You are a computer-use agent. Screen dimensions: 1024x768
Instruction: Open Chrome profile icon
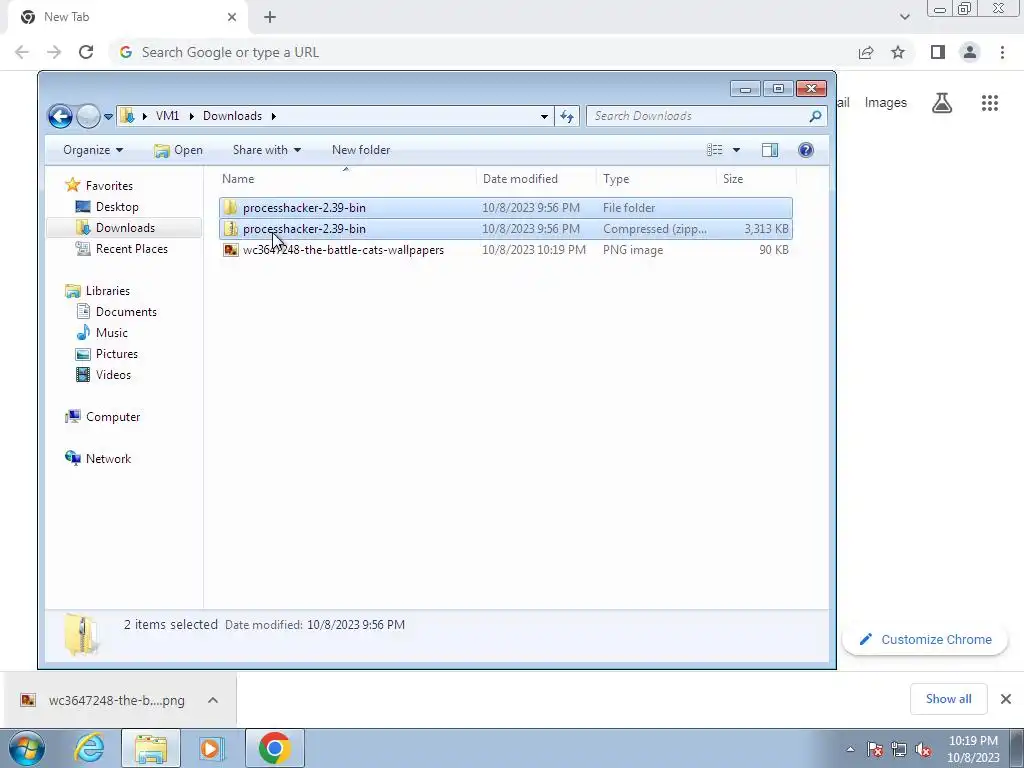[970, 52]
